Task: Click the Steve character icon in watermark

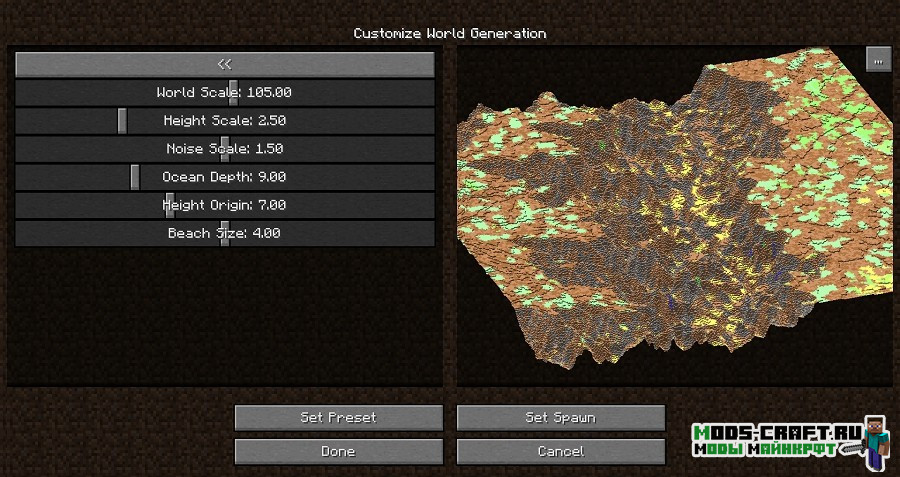Action: (876, 441)
